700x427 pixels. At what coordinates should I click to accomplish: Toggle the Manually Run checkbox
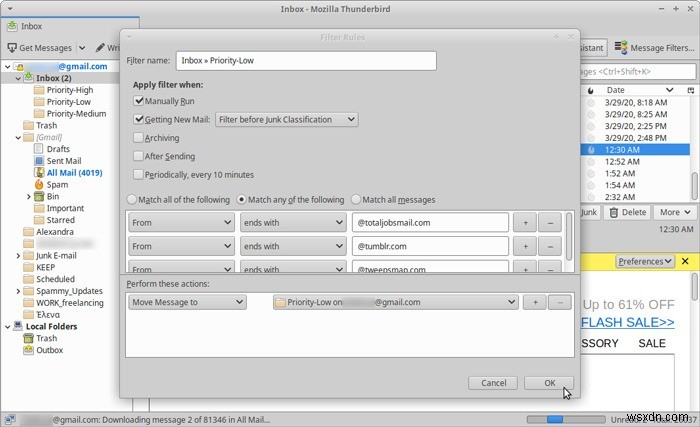tap(138, 101)
